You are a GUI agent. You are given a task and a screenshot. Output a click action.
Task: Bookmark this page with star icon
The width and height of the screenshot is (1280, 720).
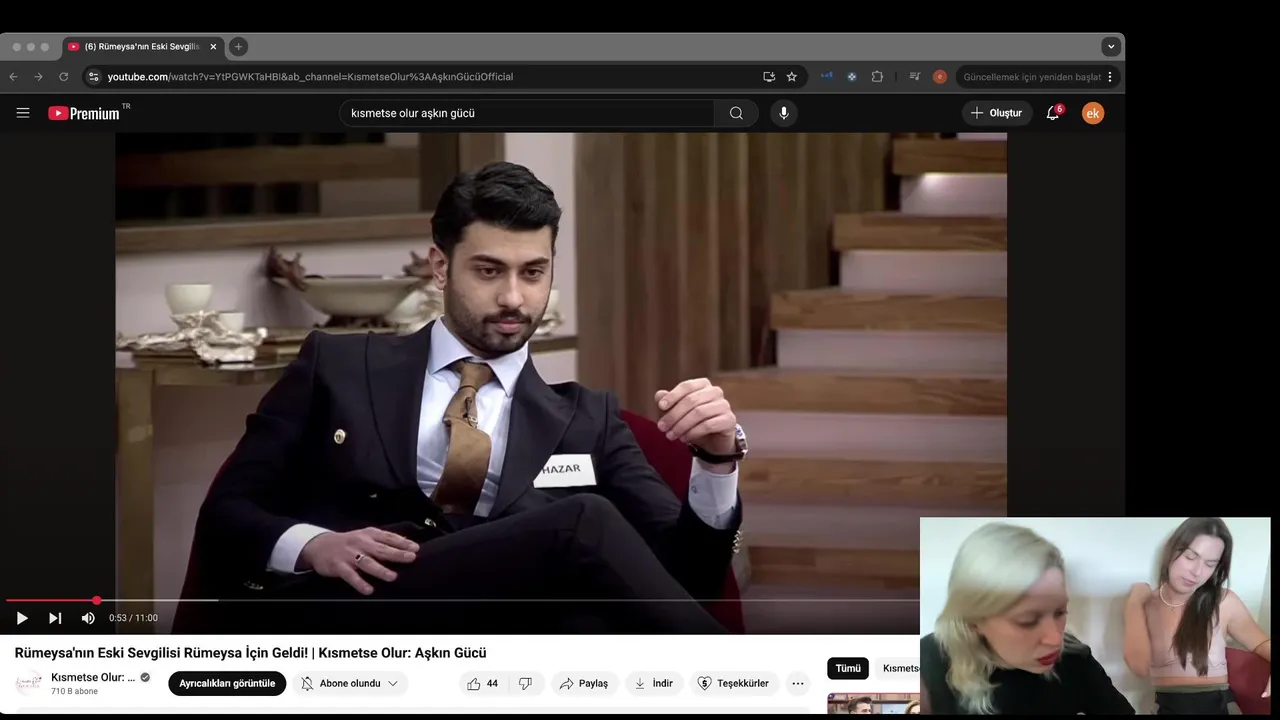pyautogui.click(x=792, y=76)
